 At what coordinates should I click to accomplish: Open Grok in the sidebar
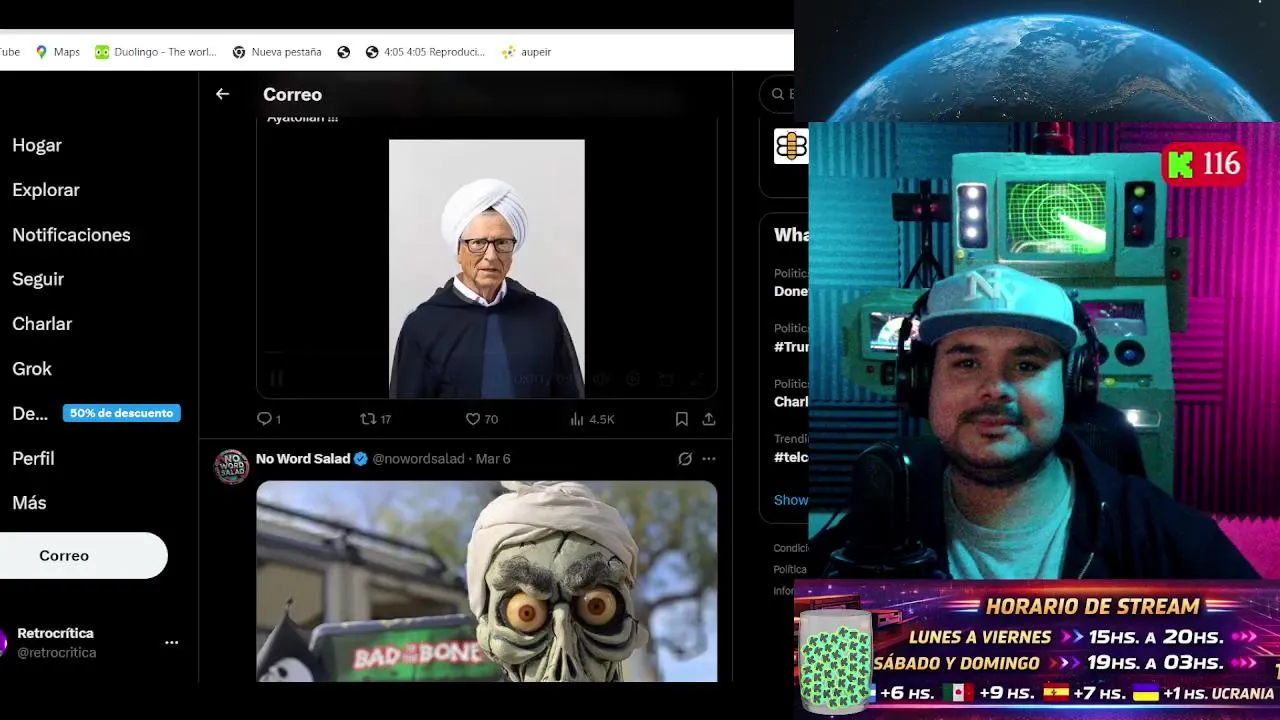[x=32, y=369]
